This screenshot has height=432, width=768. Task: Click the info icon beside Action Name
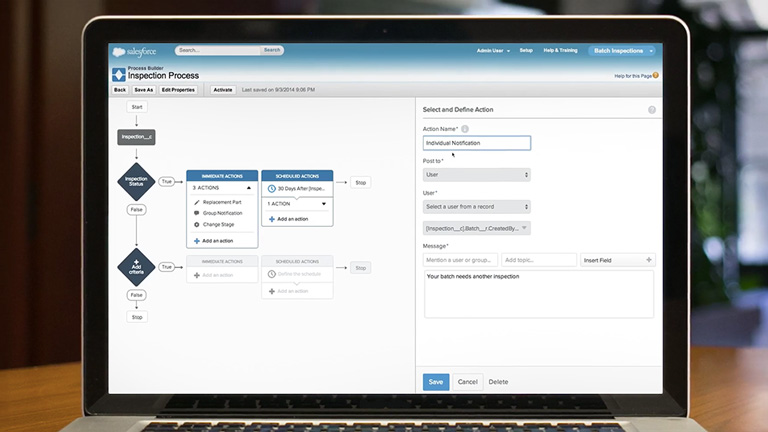pyautogui.click(x=465, y=129)
